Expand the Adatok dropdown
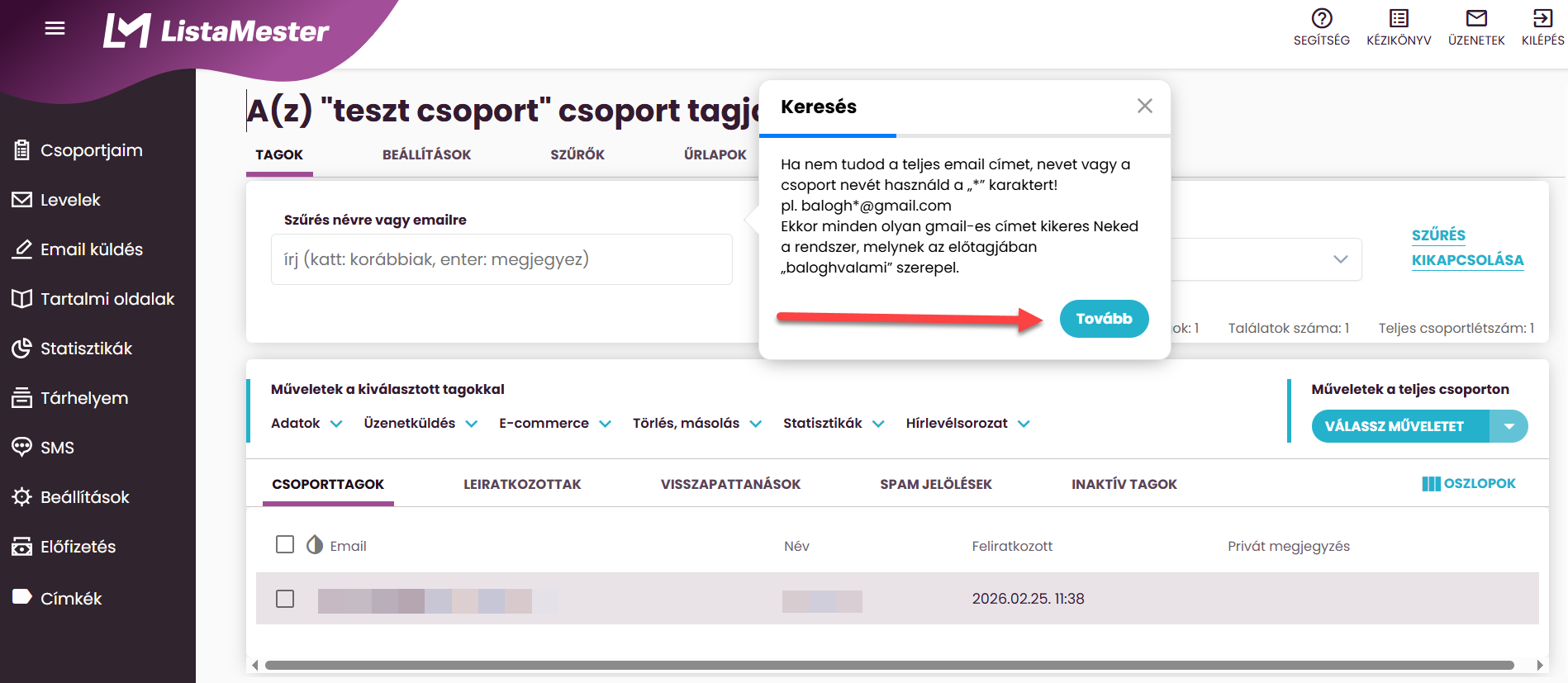Screen dimensions: 1568x683 306,424
